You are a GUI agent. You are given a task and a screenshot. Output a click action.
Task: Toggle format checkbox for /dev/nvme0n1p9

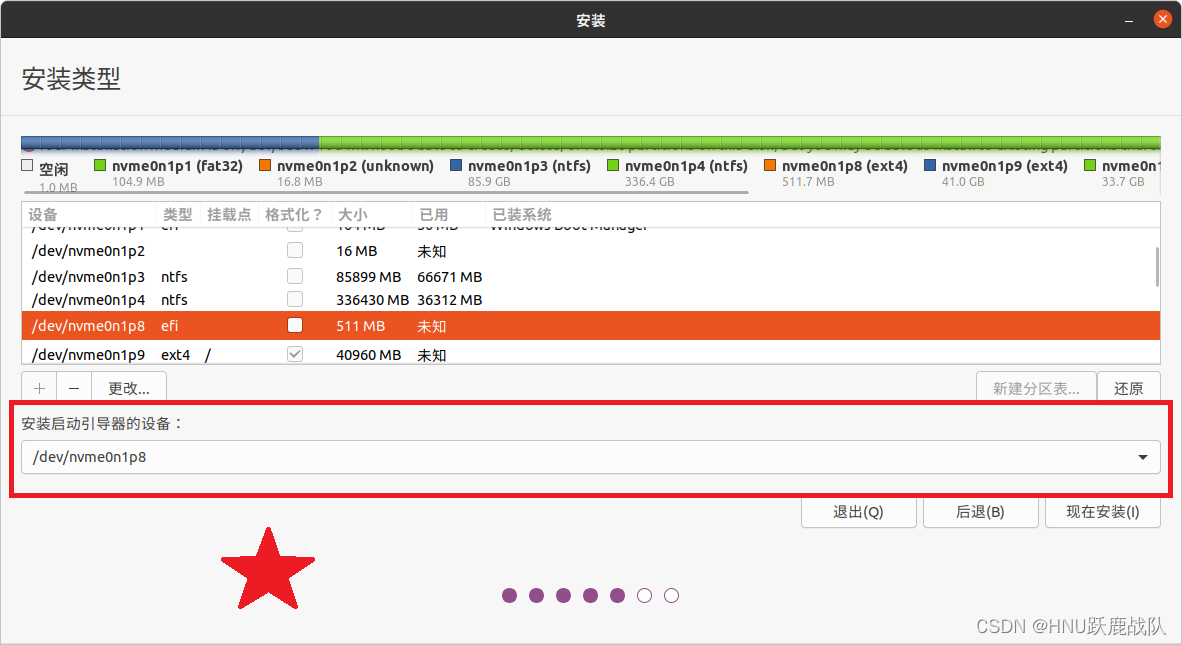(295, 354)
